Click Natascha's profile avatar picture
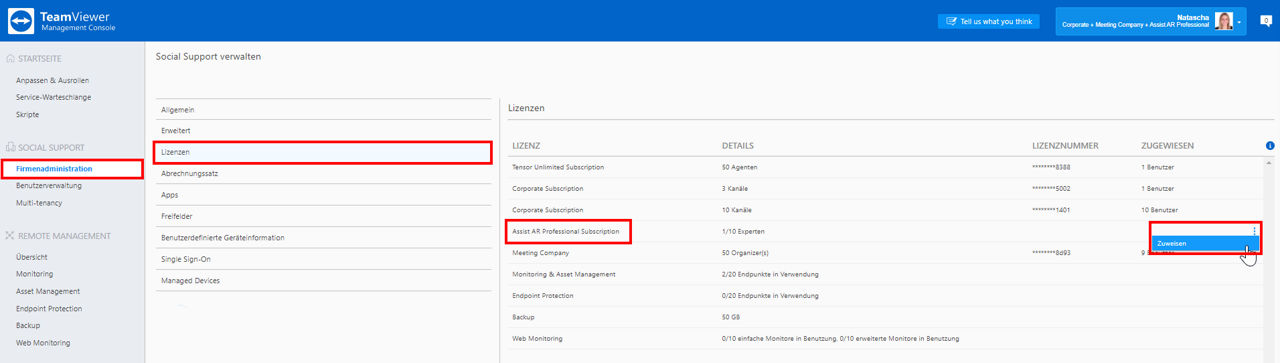This screenshot has width=1280, height=363. [x=1224, y=20]
